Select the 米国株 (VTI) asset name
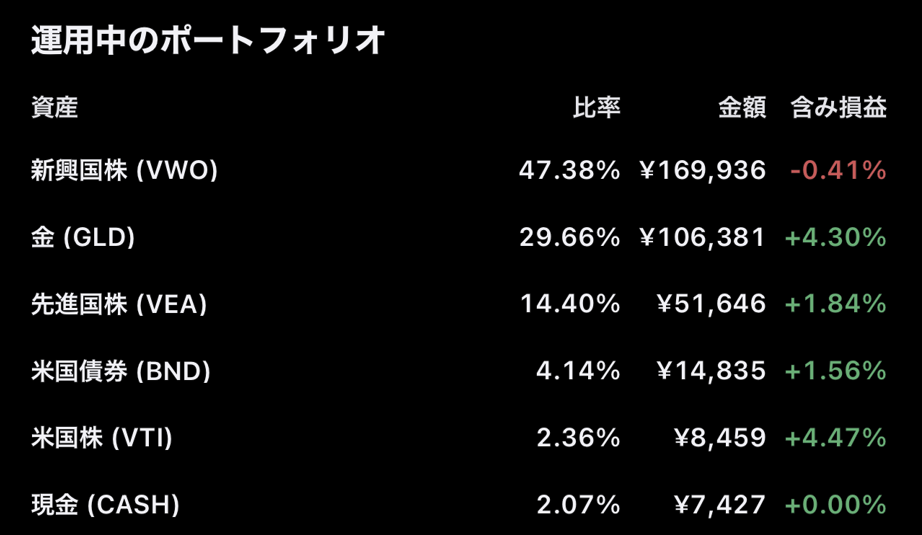922x535 pixels. [x=104, y=438]
